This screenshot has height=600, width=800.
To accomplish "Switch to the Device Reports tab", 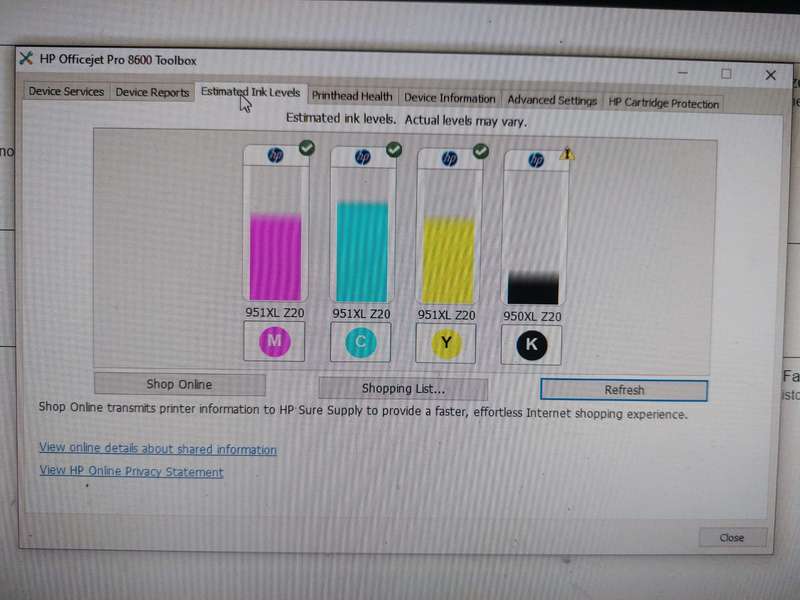I will pyautogui.click(x=152, y=92).
